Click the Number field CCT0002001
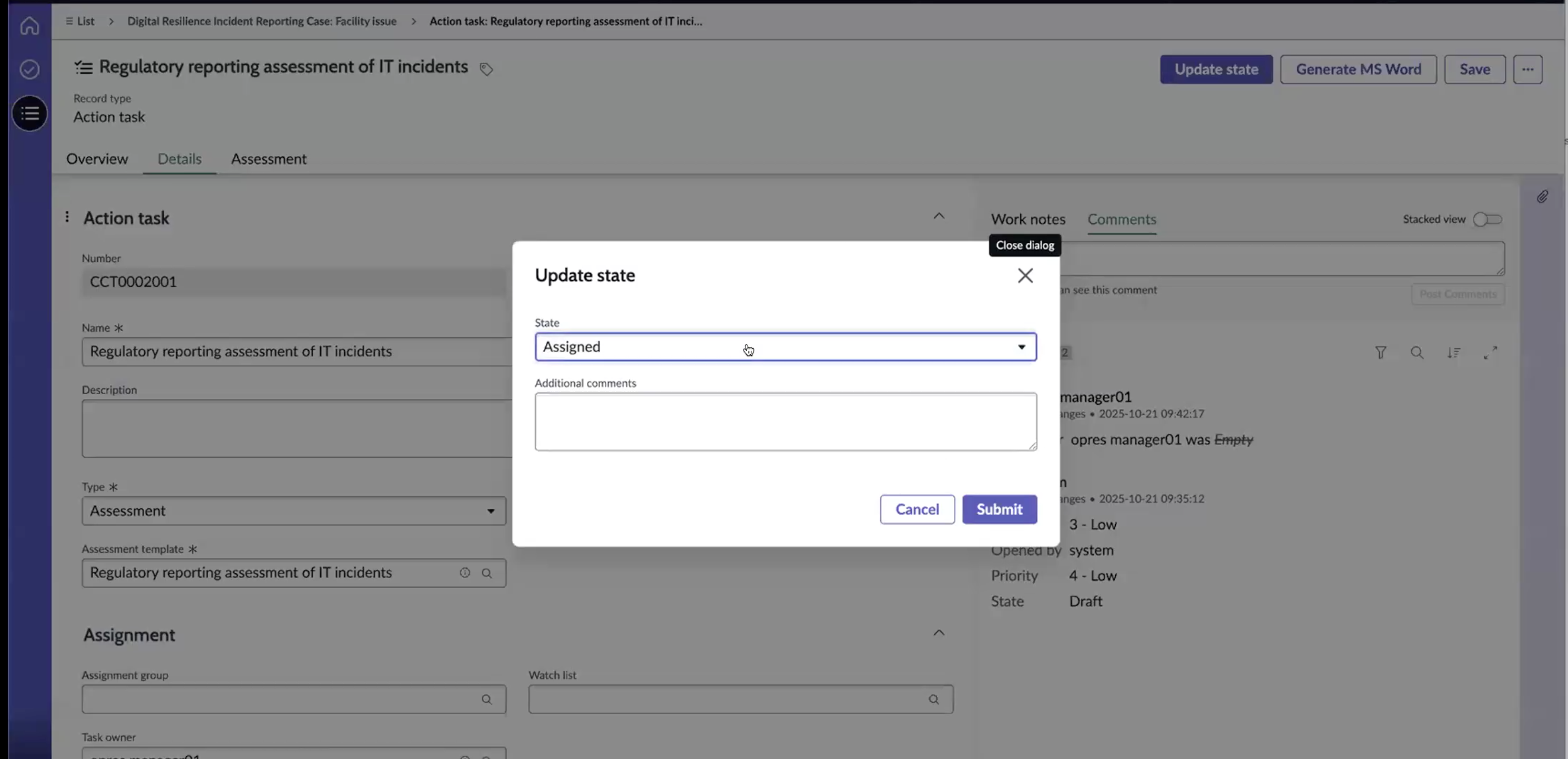The width and height of the screenshot is (1568, 759). (294, 282)
